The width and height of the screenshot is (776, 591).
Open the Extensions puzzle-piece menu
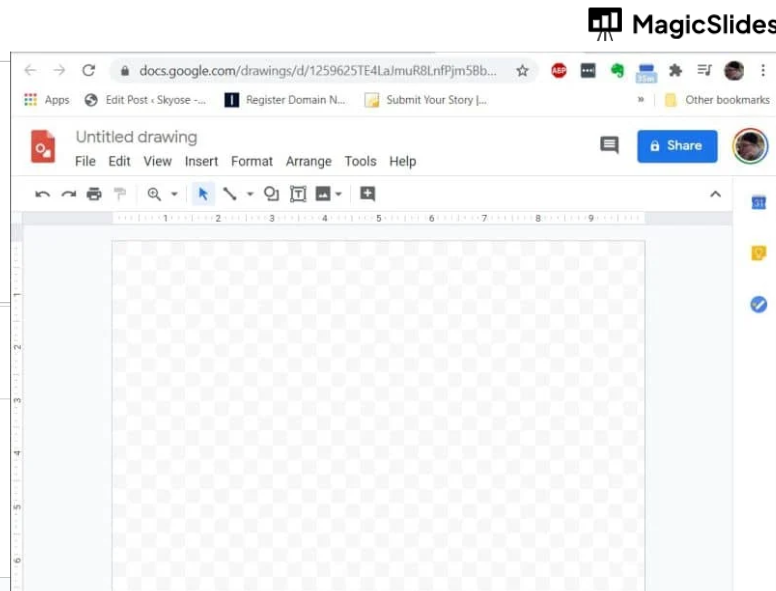(x=675, y=71)
